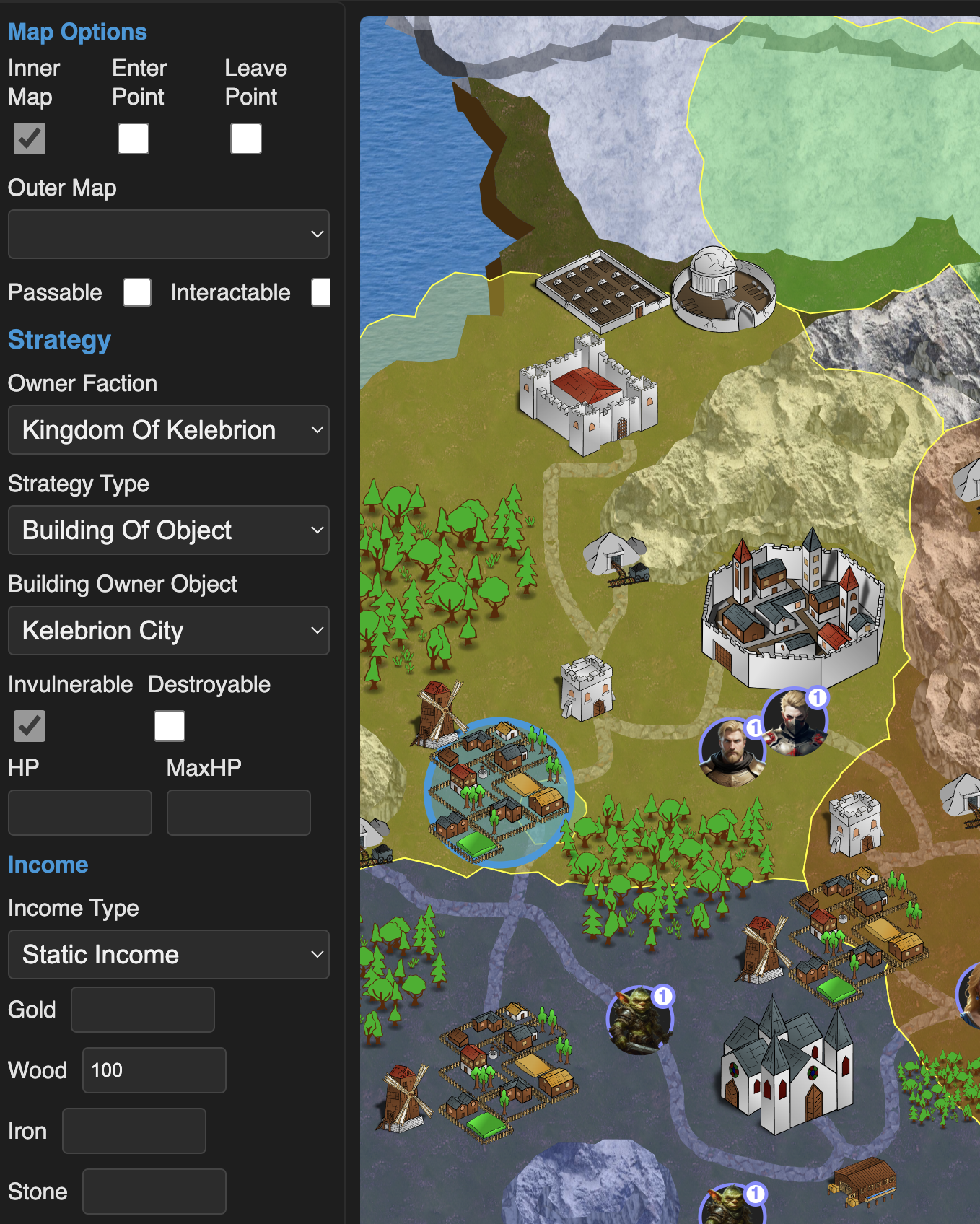Screen dimensions: 980x1224
Task: Select the domed observatory building
Action: click(x=723, y=289)
